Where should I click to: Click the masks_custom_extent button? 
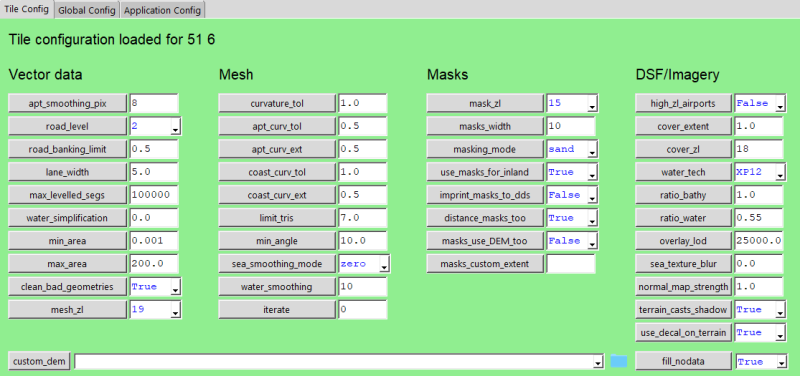(485, 264)
